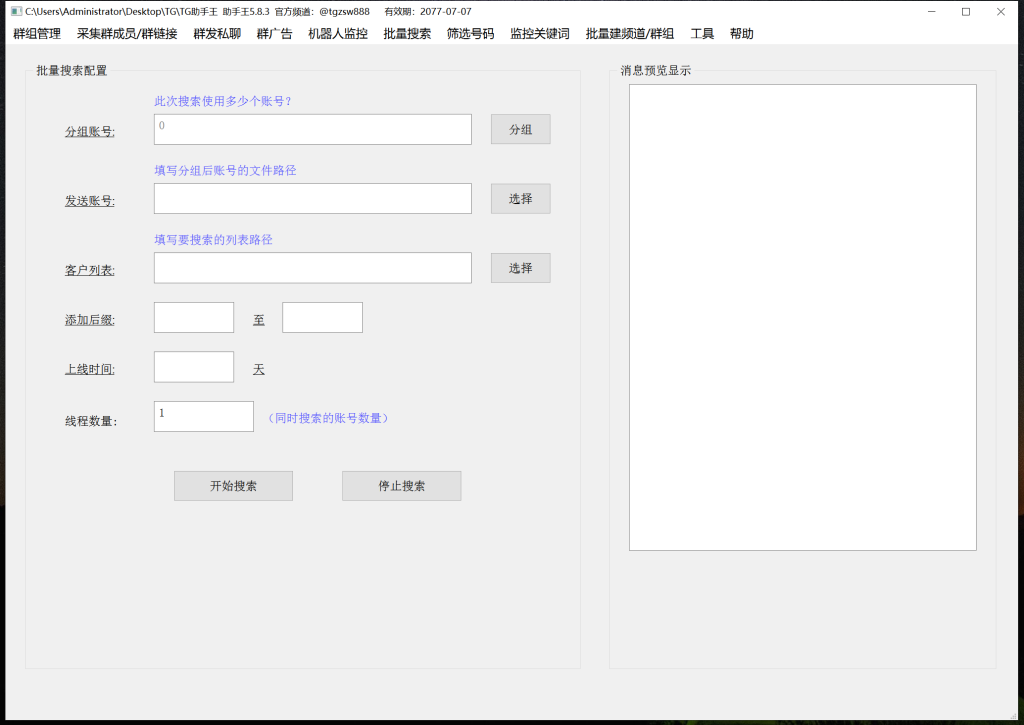Viewport: 1024px width, 725px height.
Task: Focus the 分组账号 input field
Action: coord(313,129)
